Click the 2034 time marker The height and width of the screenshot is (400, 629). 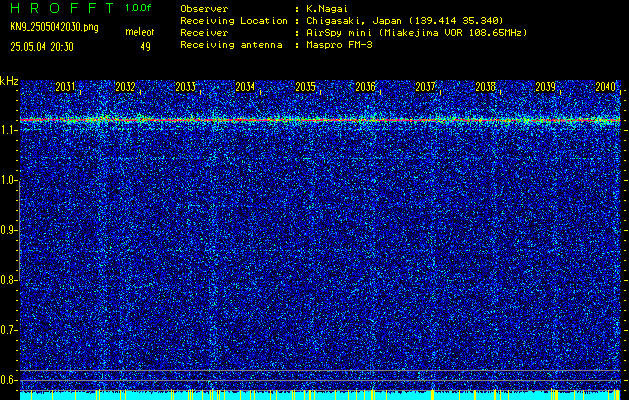[245, 87]
